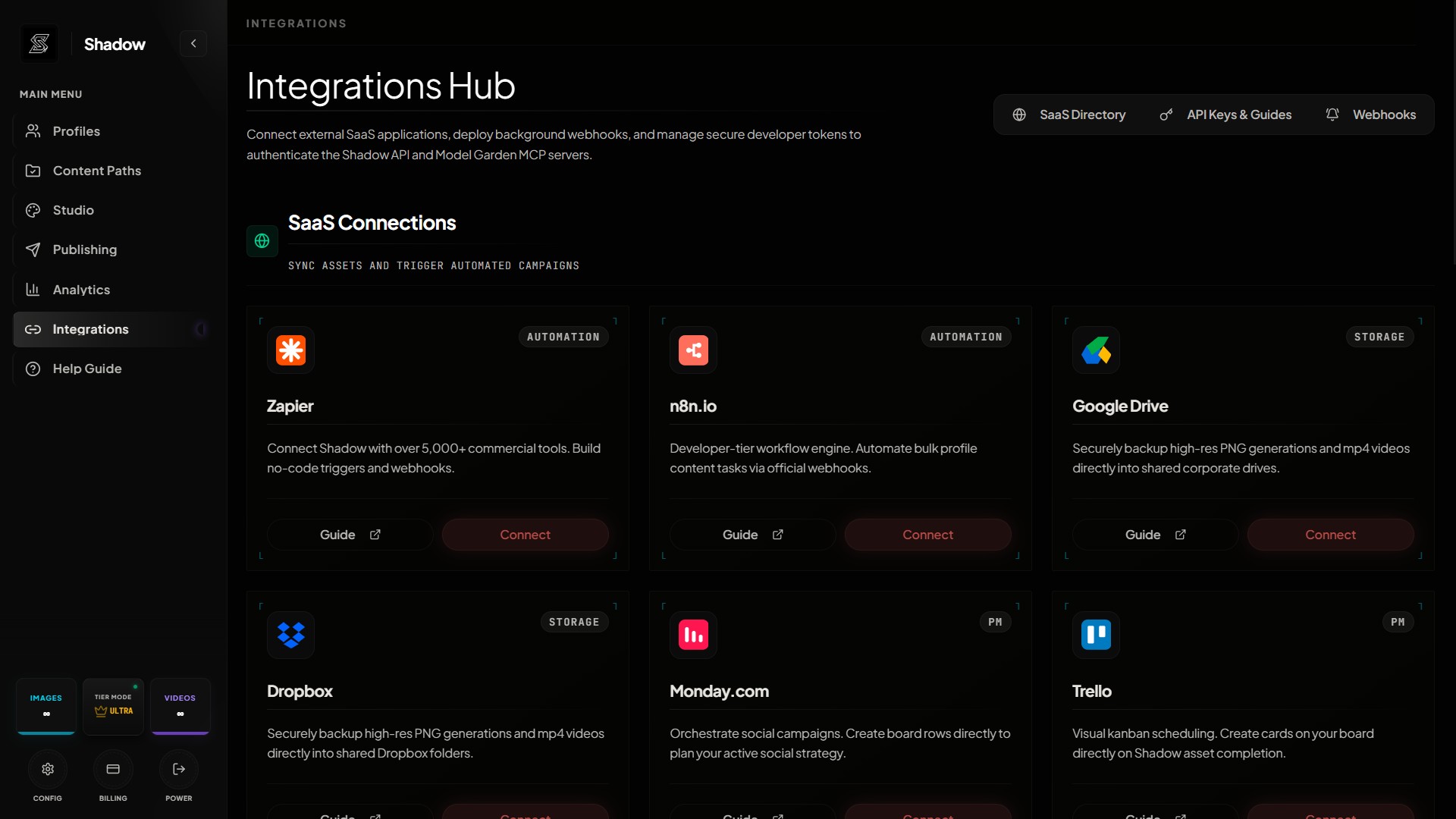Click the Publishing paper plane icon
1456x819 pixels.
(33, 249)
